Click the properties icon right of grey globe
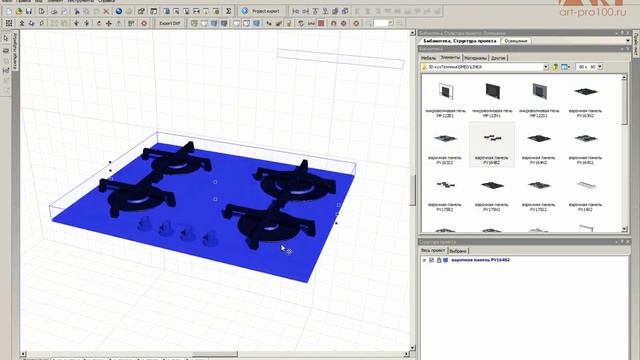Screen dimensions: 640x360 pyautogui.click(x=141, y=11)
